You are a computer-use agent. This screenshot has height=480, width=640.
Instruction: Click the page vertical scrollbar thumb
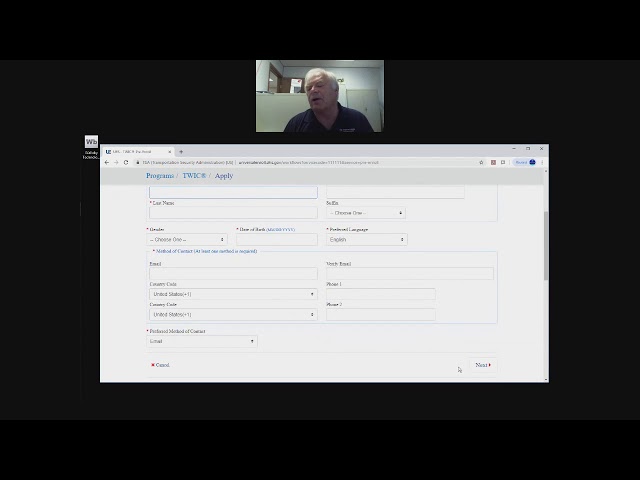point(546,245)
